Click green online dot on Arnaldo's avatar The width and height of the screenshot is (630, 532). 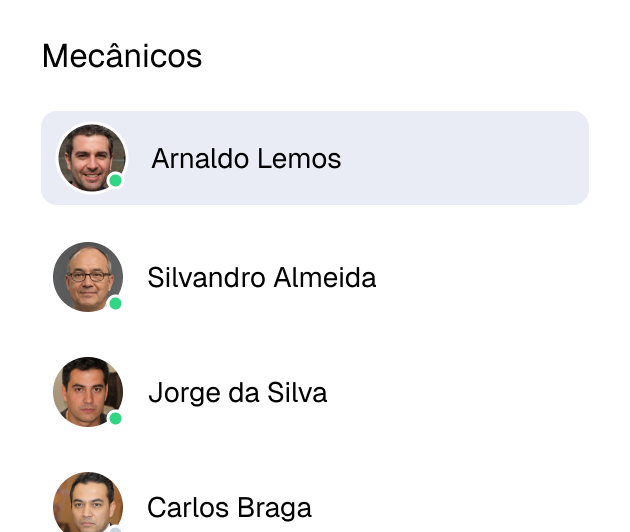point(116,181)
